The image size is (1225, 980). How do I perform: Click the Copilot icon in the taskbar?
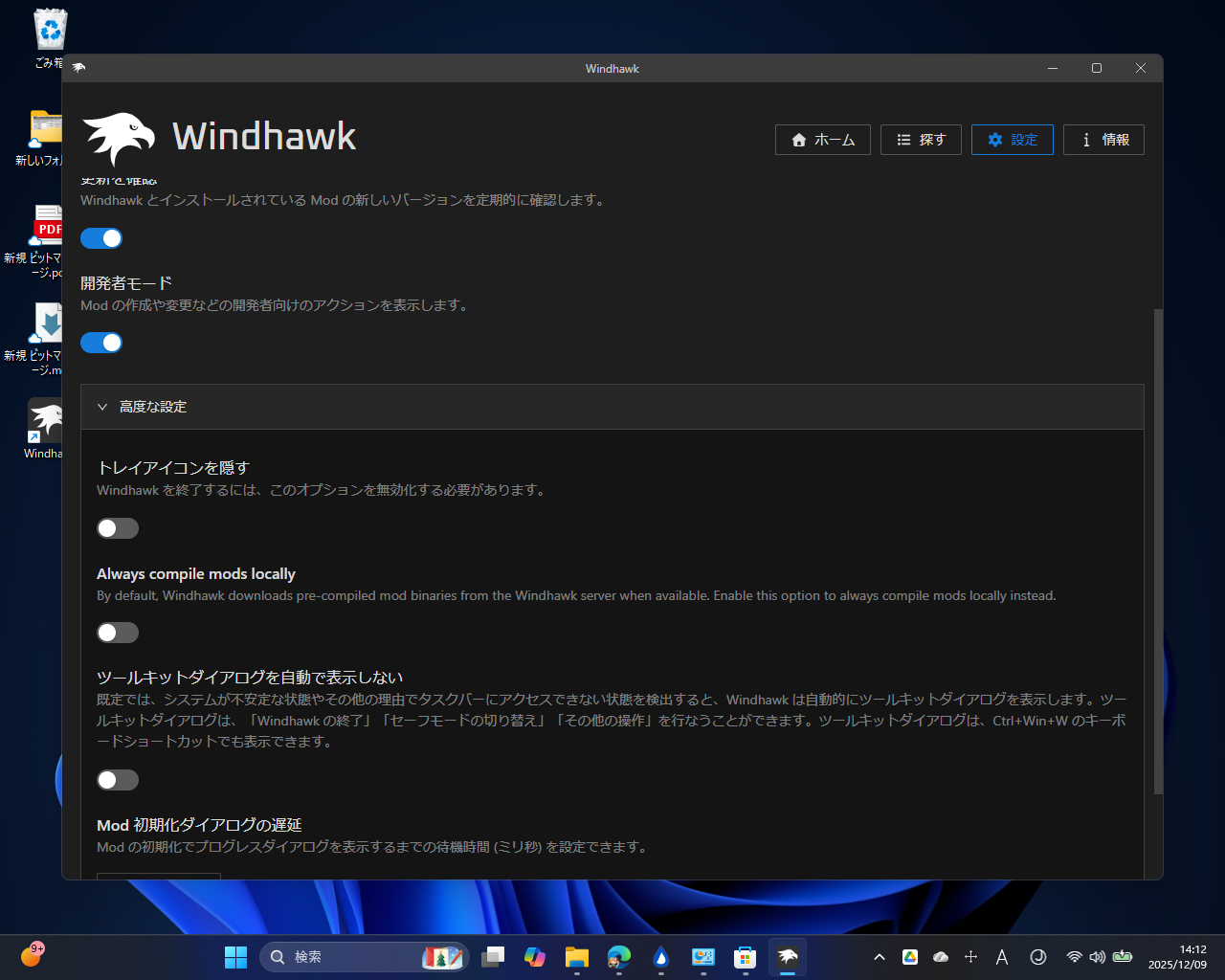pyautogui.click(x=534, y=956)
